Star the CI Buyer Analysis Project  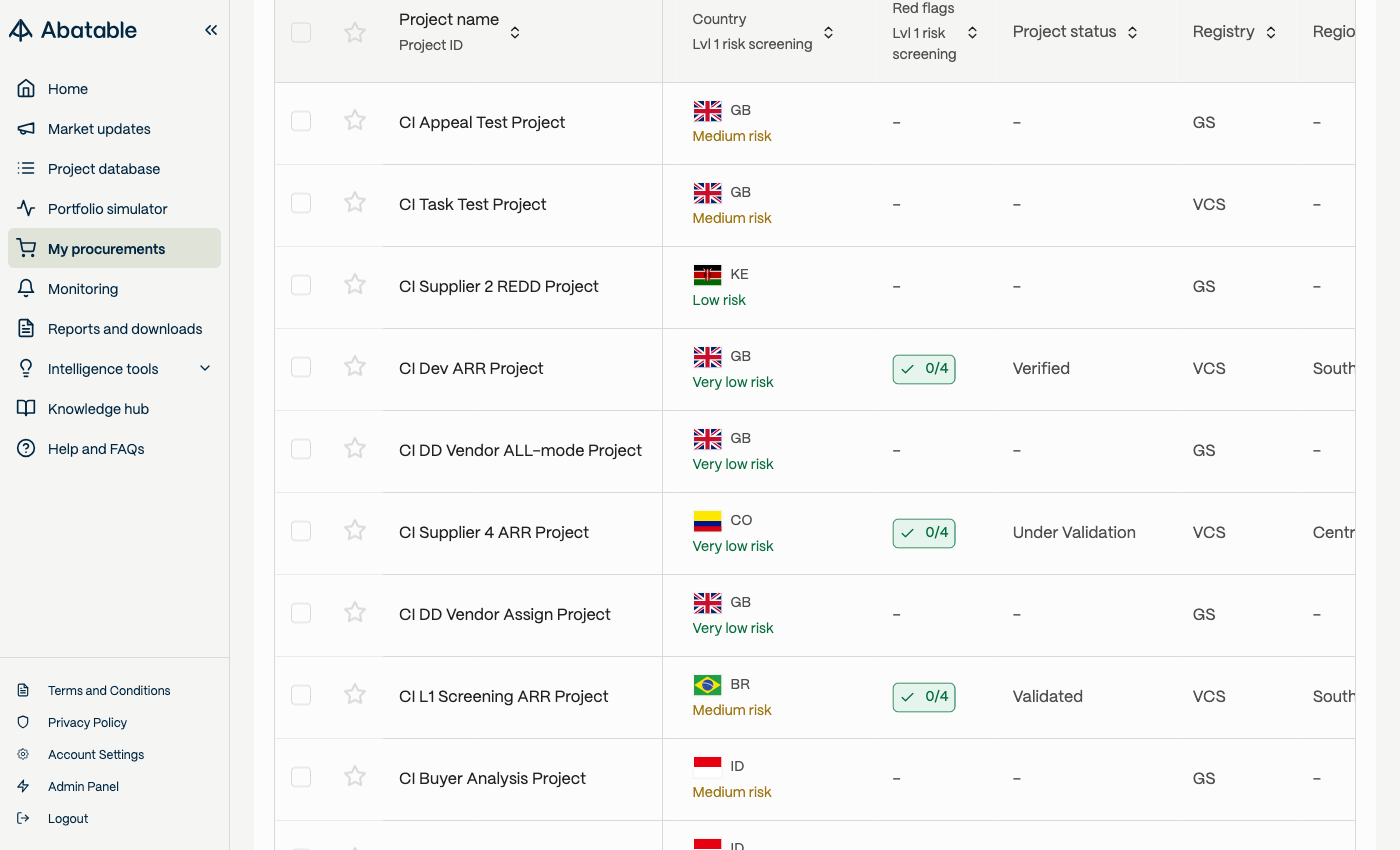(355, 777)
